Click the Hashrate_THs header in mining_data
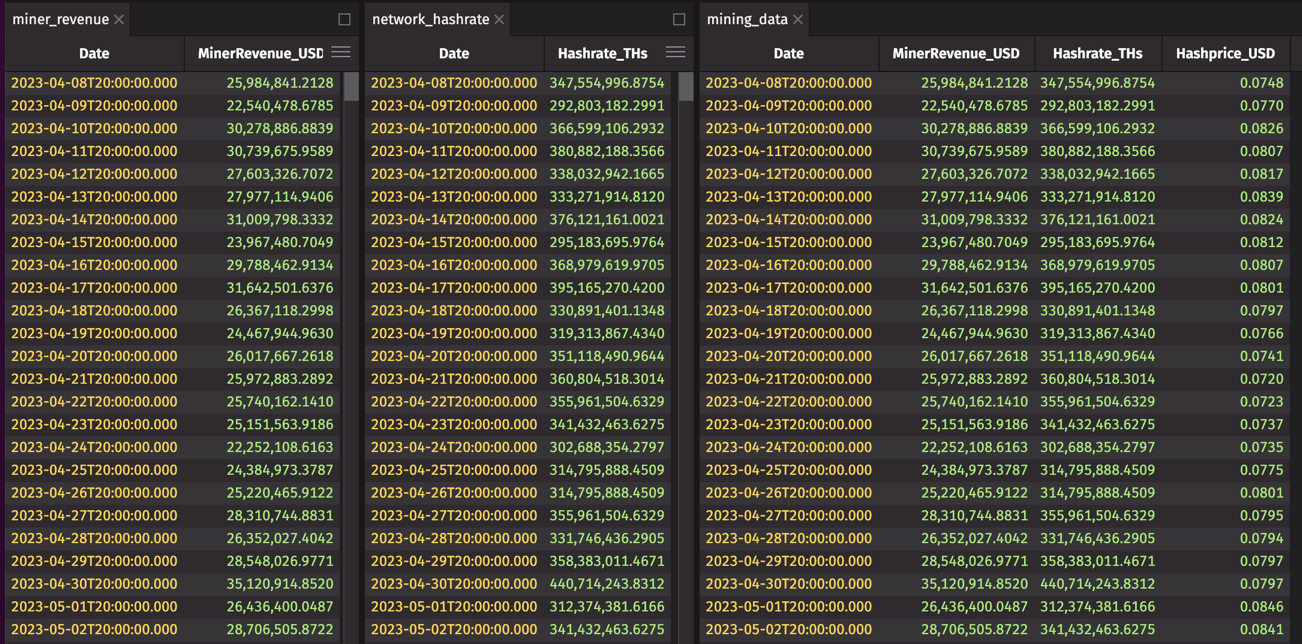Viewport: 1302px width, 644px height. (x=1096, y=53)
